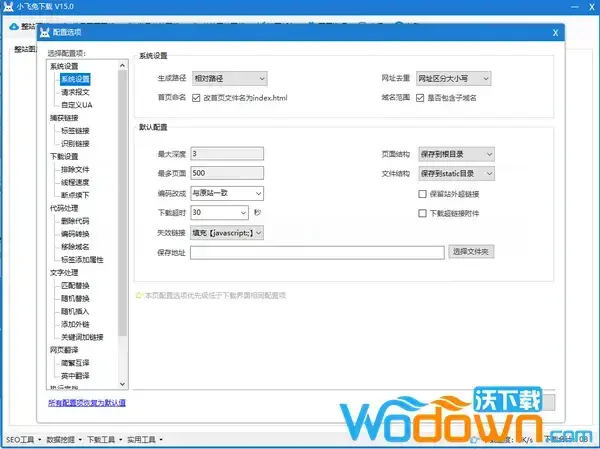Minimize the main 小飞兔下载 window
The height and width of the screenshot is (449, 600).
click(575, 7)
